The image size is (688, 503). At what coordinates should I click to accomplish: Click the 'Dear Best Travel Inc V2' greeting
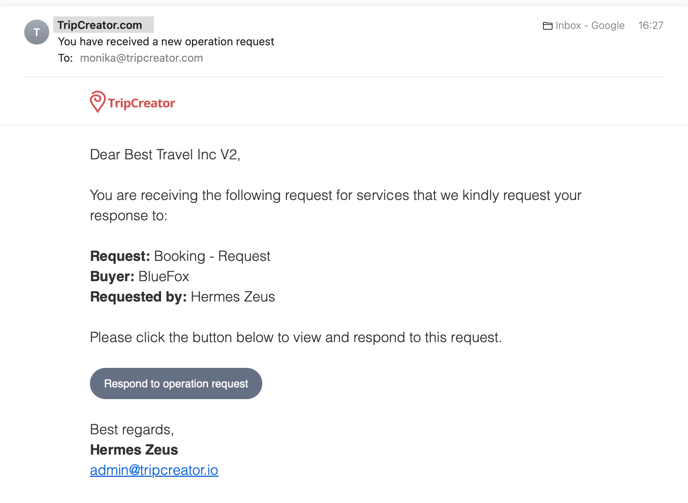click(x=165, y=154)
